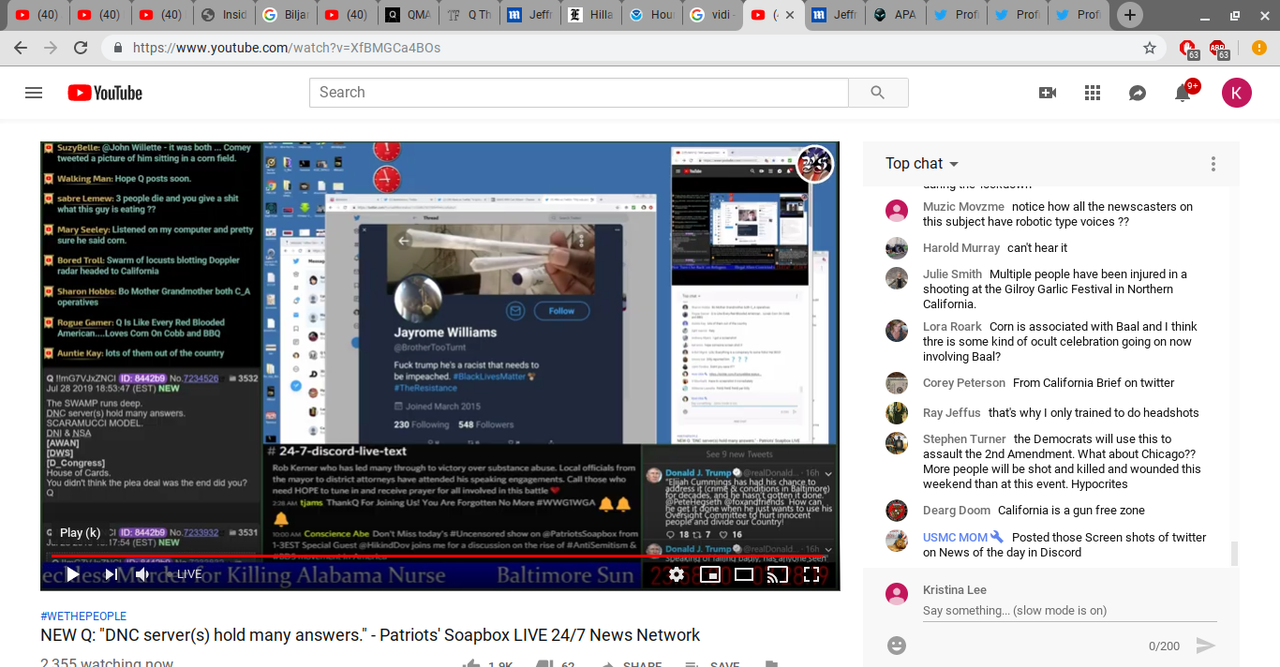Screen dimensions: 1280x667
Task: Open the YouTube apps grid
Action: point(1092,93)
